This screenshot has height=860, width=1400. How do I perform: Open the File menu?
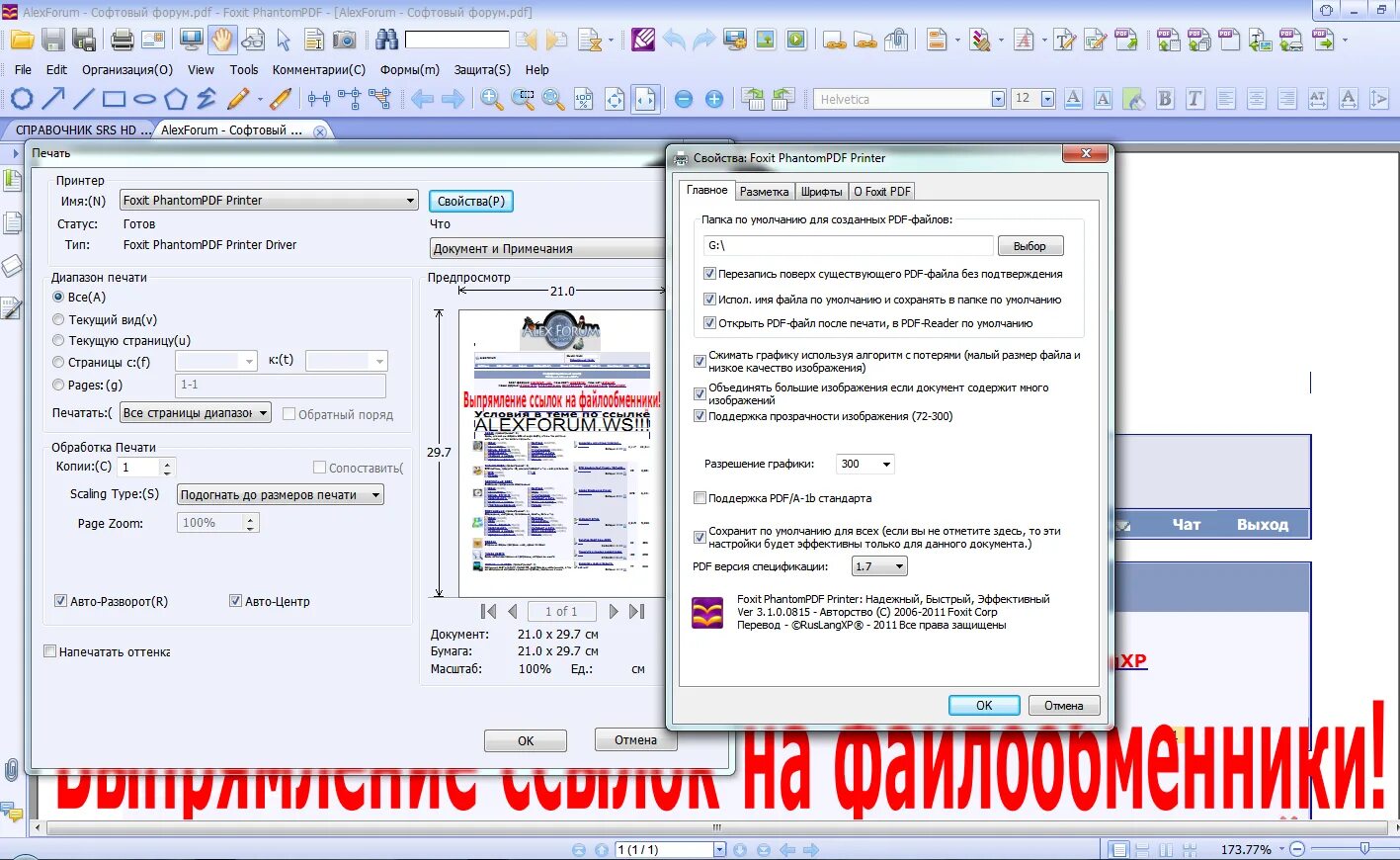coord(23,69)
